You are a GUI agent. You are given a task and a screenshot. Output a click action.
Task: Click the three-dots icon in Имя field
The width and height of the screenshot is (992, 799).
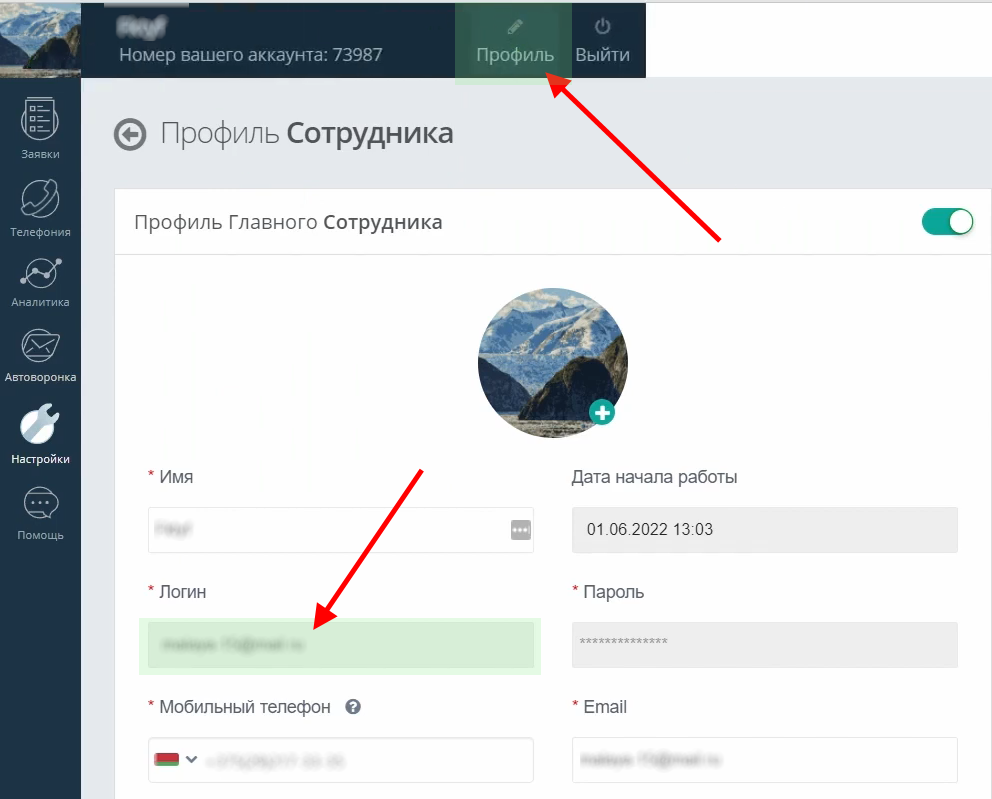coord(520,530)
